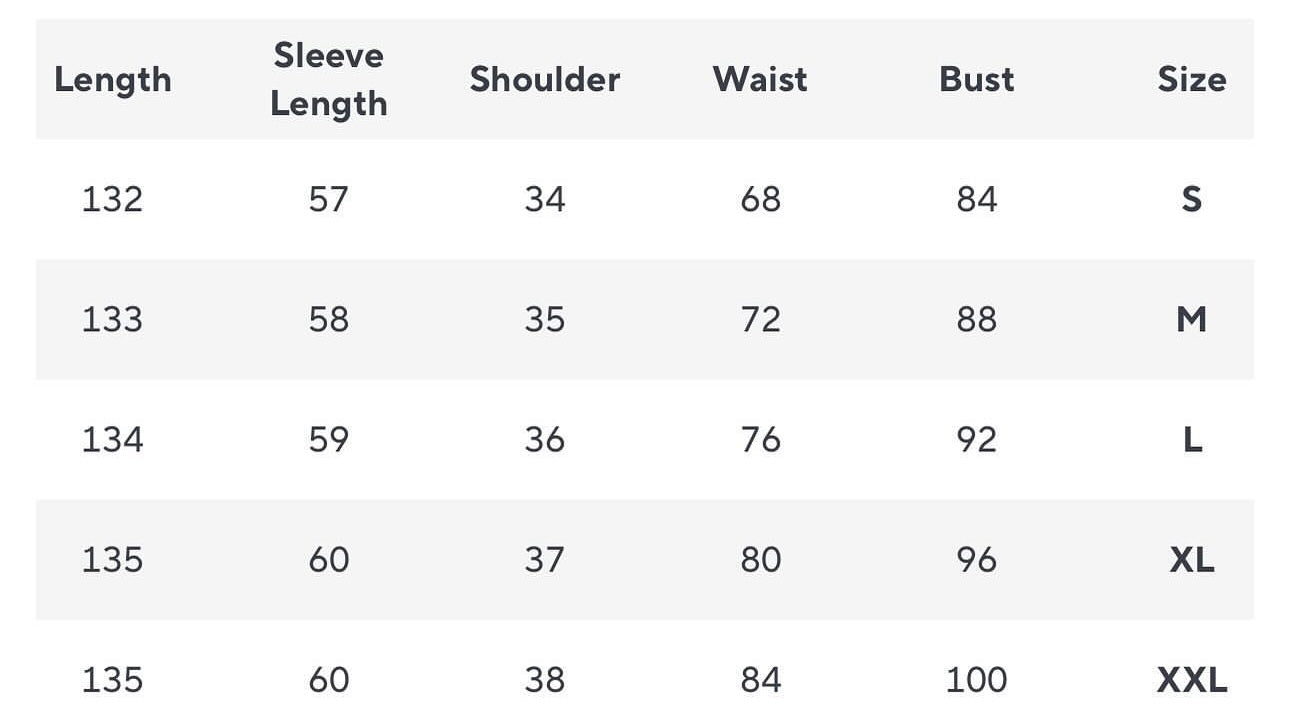
Task: Click the size S label
Action: 1191,199
